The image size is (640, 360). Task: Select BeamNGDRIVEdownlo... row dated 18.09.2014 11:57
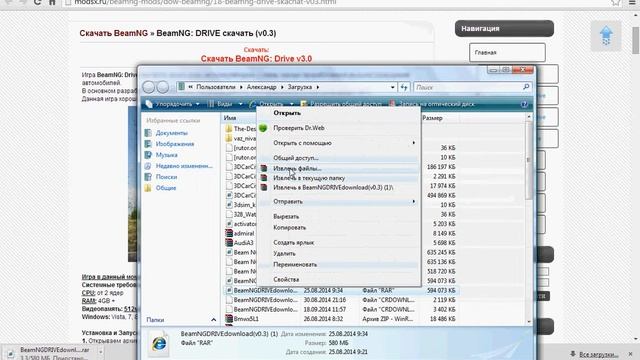tap(341, 309)
